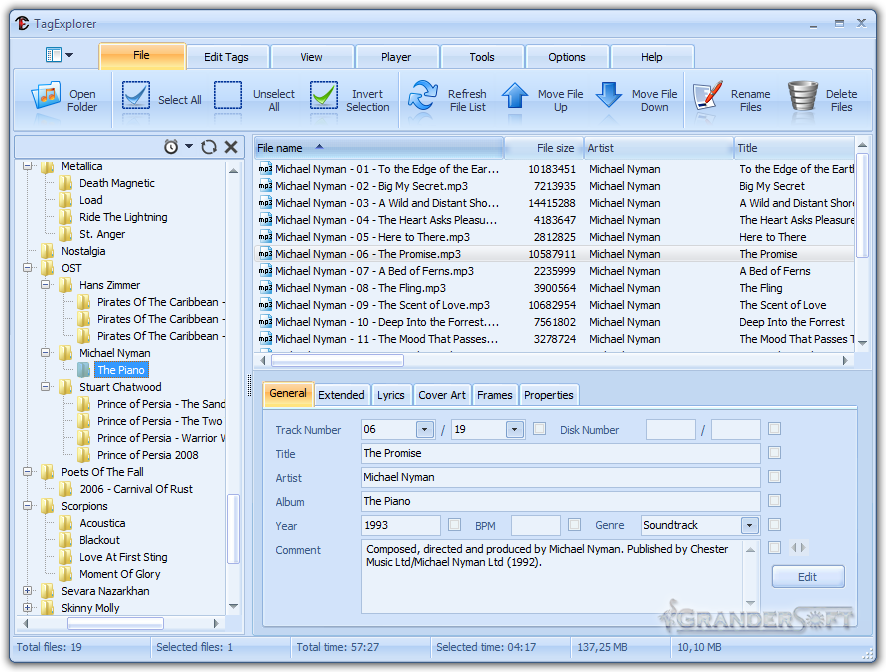Click the Unselect All icon
Image resolution: width=886 pixels, height=672 pixels.
coord(228,98)
